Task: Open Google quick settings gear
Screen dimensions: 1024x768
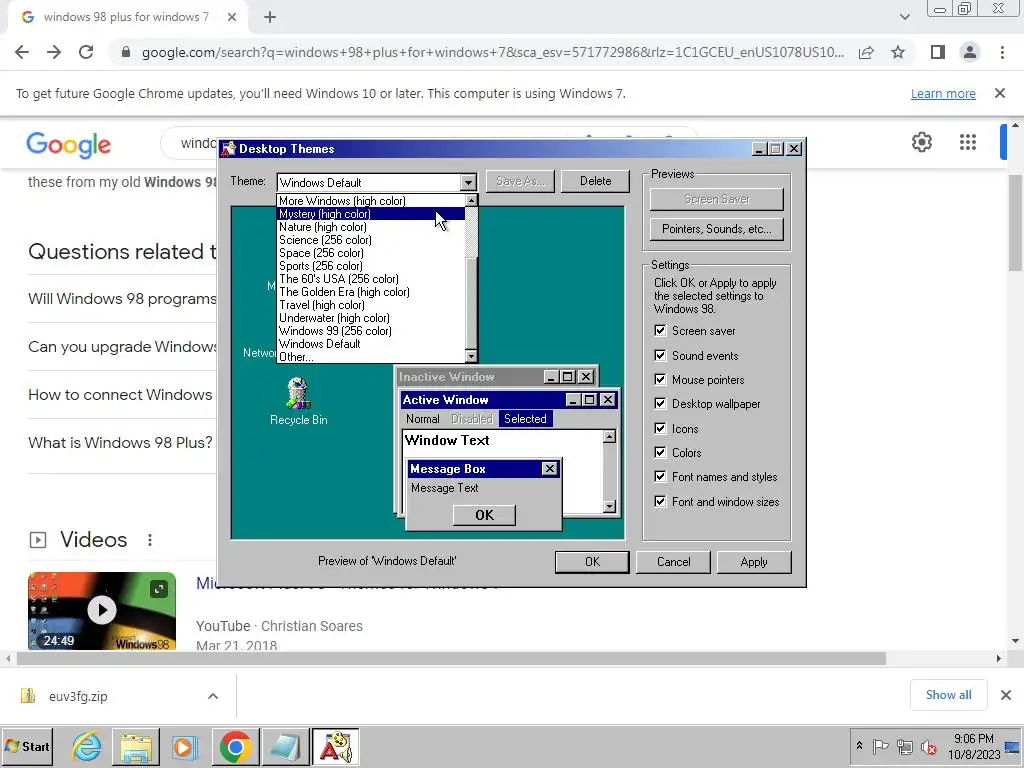Action: coord(921,142)
